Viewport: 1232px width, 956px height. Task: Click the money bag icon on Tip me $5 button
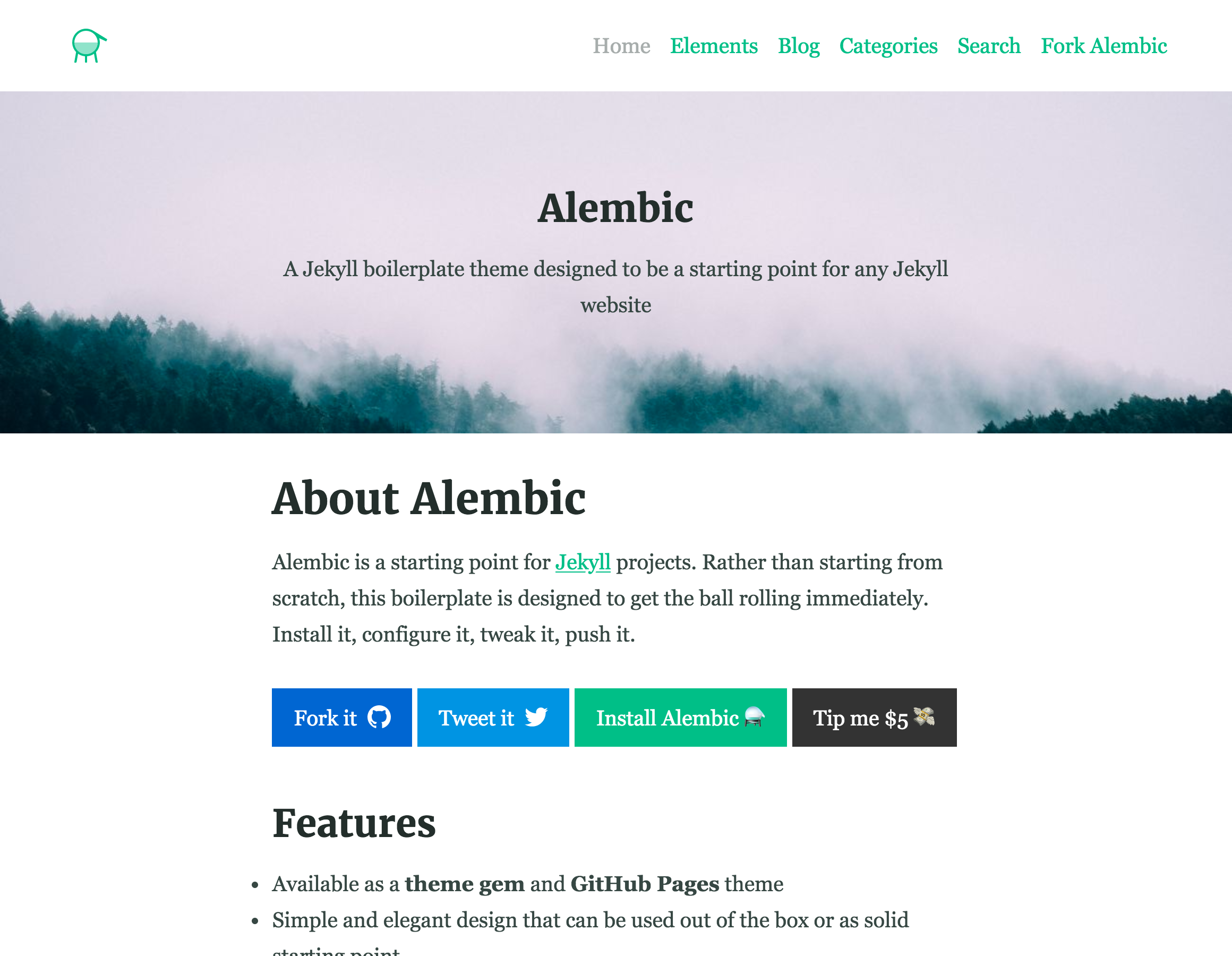click(923, 716)
